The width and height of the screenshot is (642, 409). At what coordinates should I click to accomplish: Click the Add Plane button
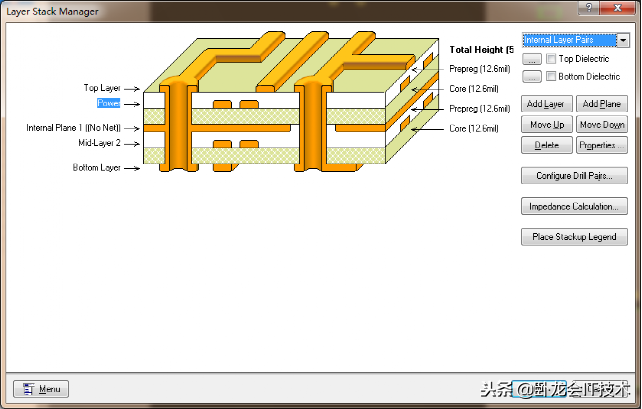tap(601, 104)
